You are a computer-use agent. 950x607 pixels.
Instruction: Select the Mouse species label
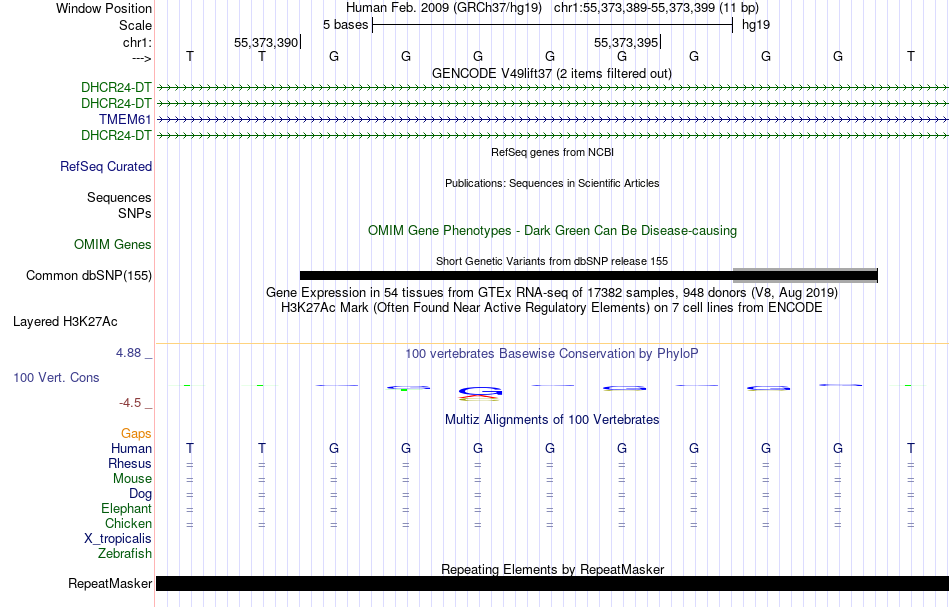tap(132, 479)
